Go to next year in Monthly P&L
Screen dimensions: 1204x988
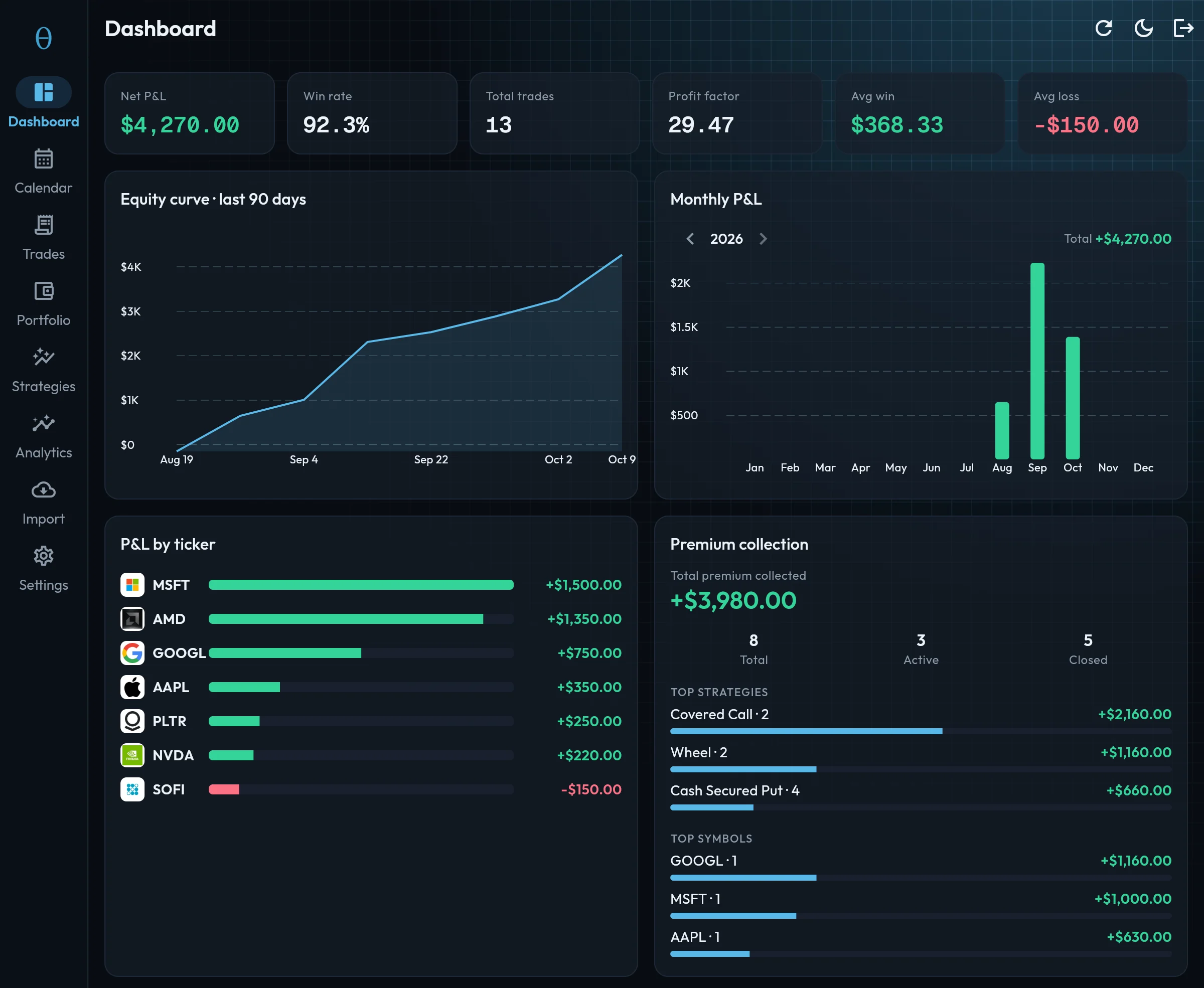tap(763, 238)
